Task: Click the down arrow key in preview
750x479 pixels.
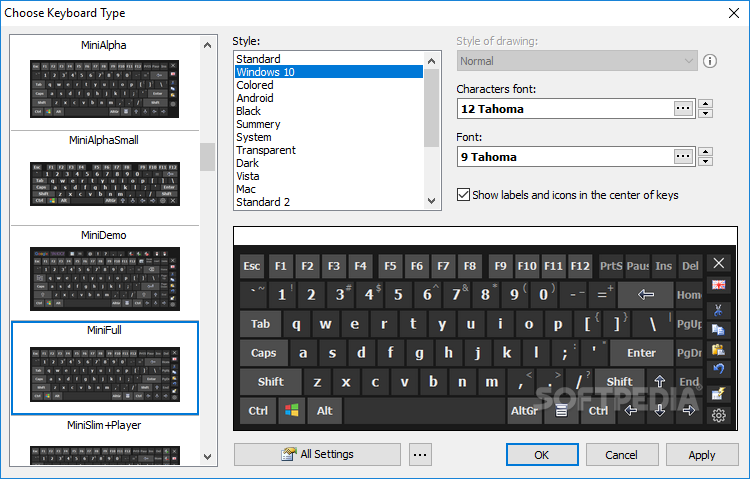Action: [660, 411]
